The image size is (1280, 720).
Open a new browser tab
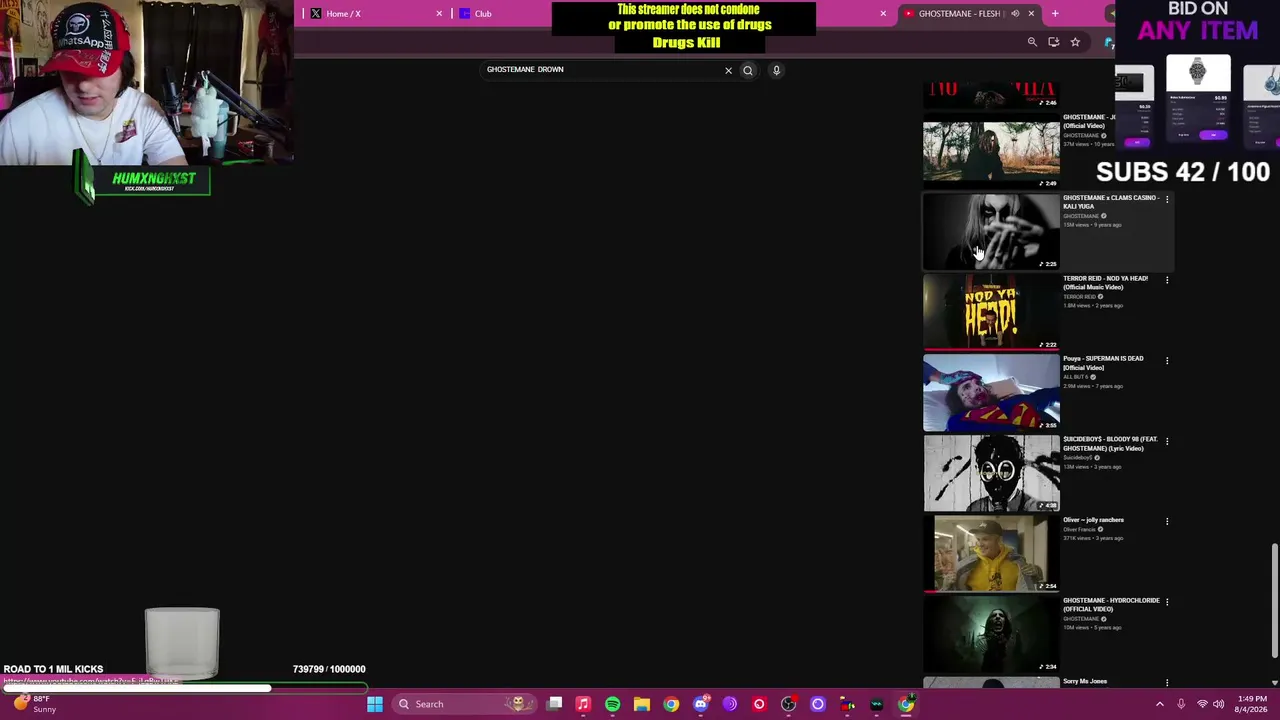click(x=1055, y=13)
